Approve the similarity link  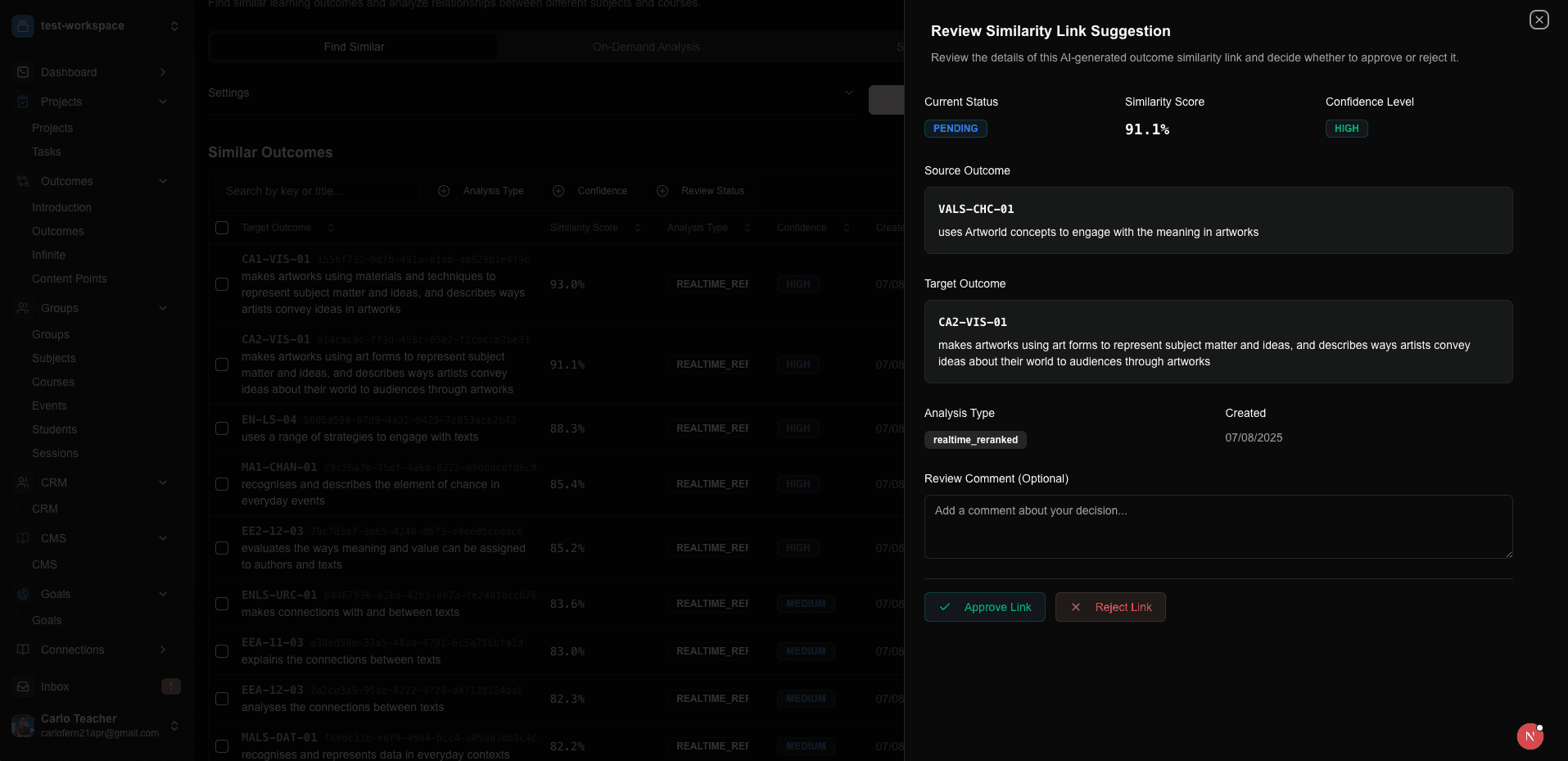pos(984,607)
